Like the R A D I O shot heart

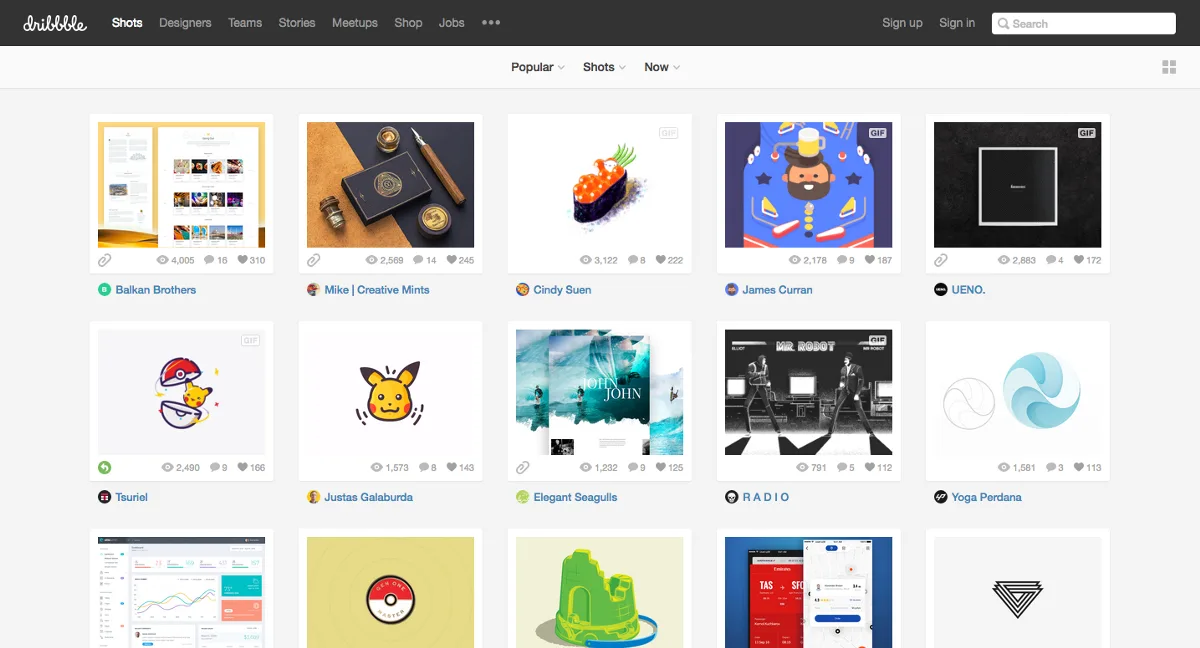click(x=869, y=467)
